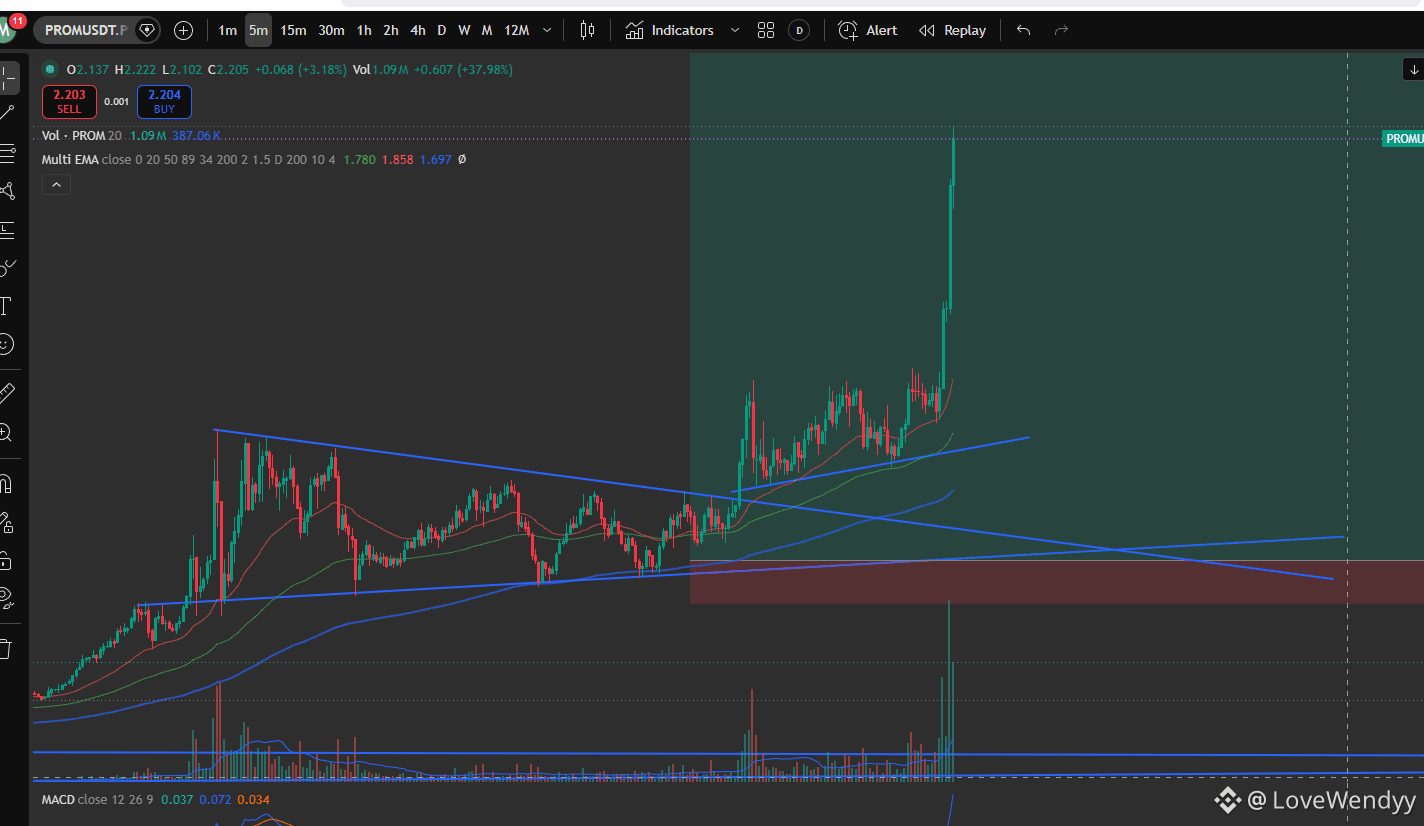Activate the zoom in tool
This screenshot has height=826, width=1424.
tap(6, 432)
